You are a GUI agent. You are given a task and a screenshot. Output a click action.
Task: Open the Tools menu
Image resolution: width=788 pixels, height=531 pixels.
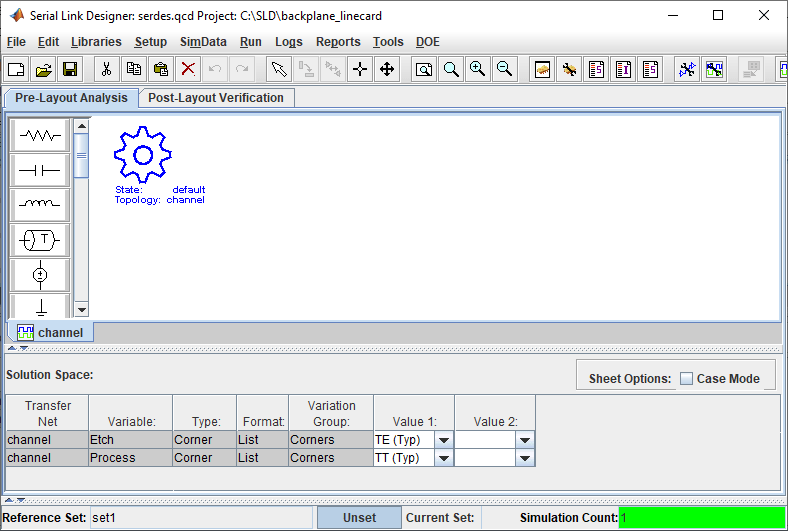388,42
